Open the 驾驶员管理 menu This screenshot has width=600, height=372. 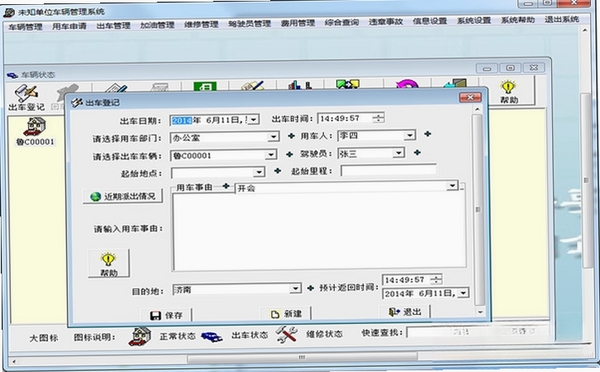(x=249, y=24)
